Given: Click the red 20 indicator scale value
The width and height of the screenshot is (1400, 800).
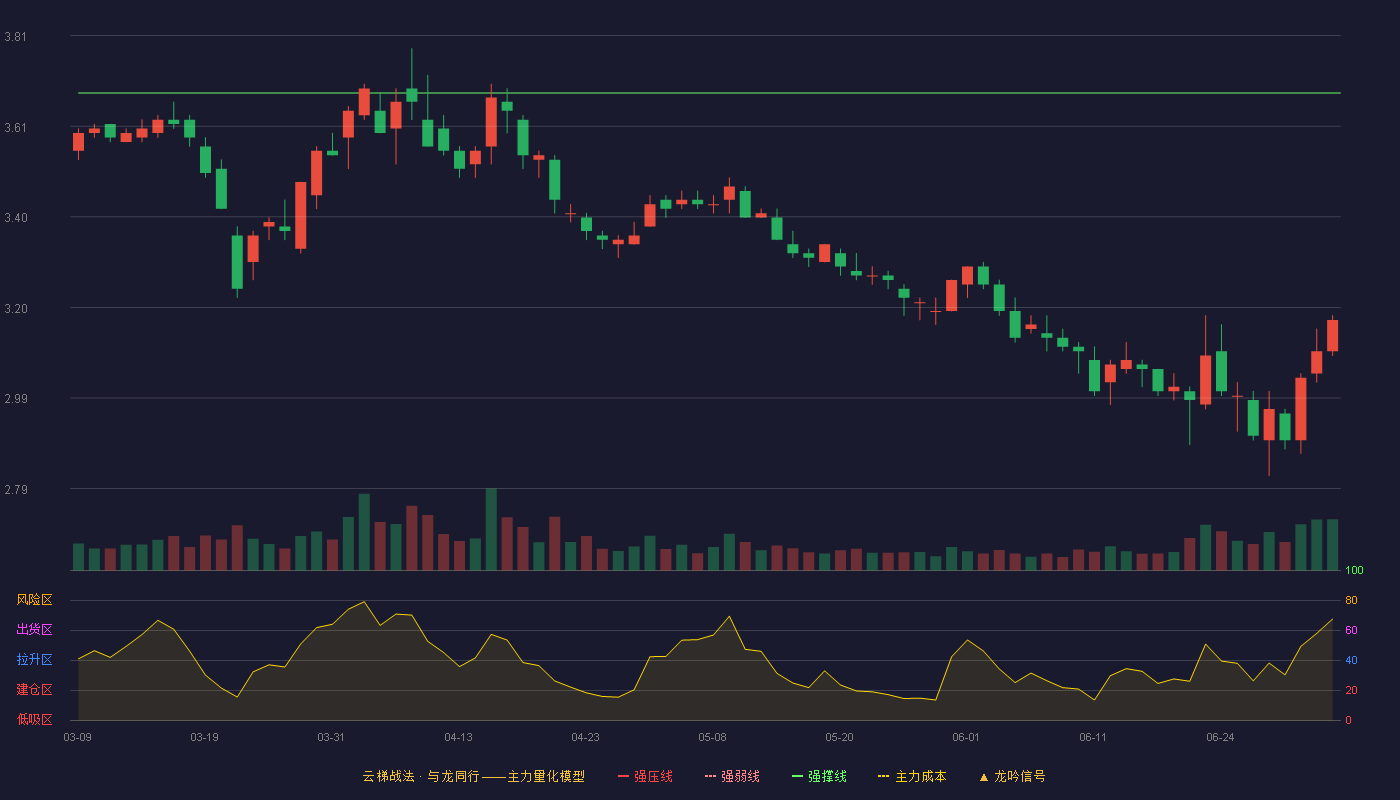Looking at the screenshot, I should pyautogui.click(x=1351, y=690).
